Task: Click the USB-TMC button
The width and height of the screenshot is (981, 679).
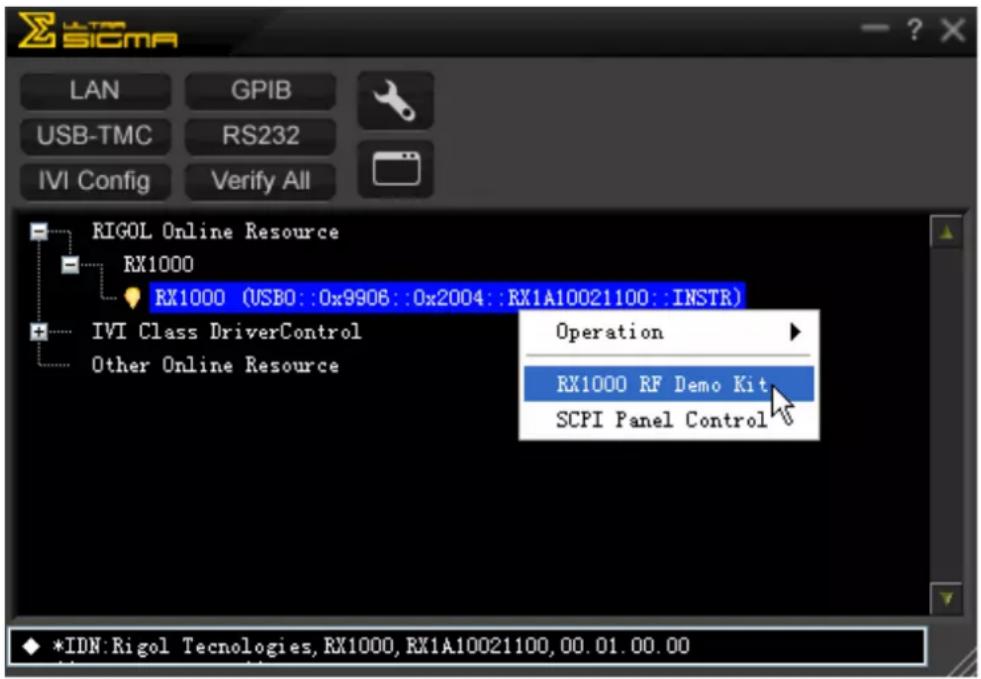Action: click(95, 135)
